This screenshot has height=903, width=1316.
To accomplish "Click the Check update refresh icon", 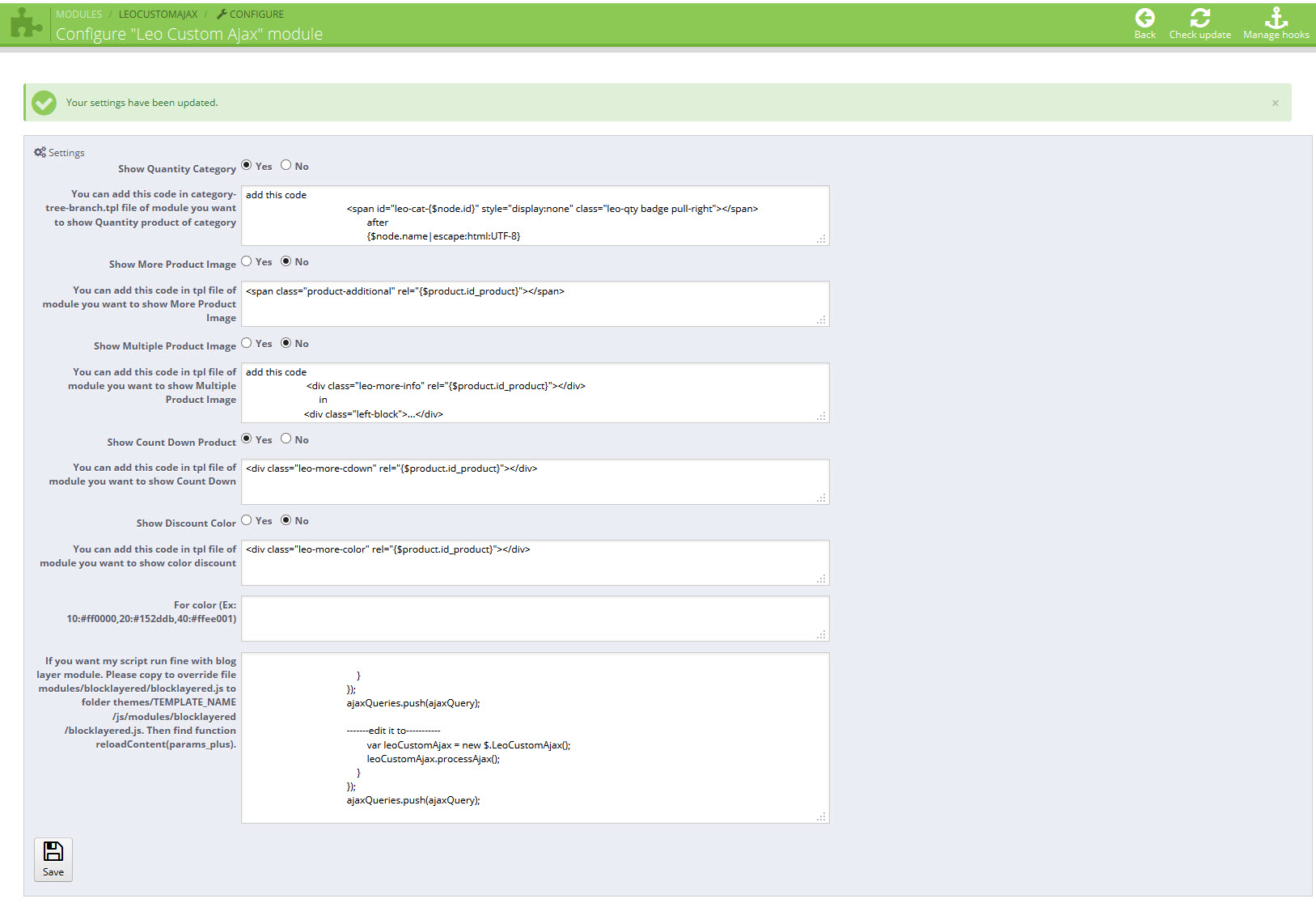I will [x=1200, y=18].
